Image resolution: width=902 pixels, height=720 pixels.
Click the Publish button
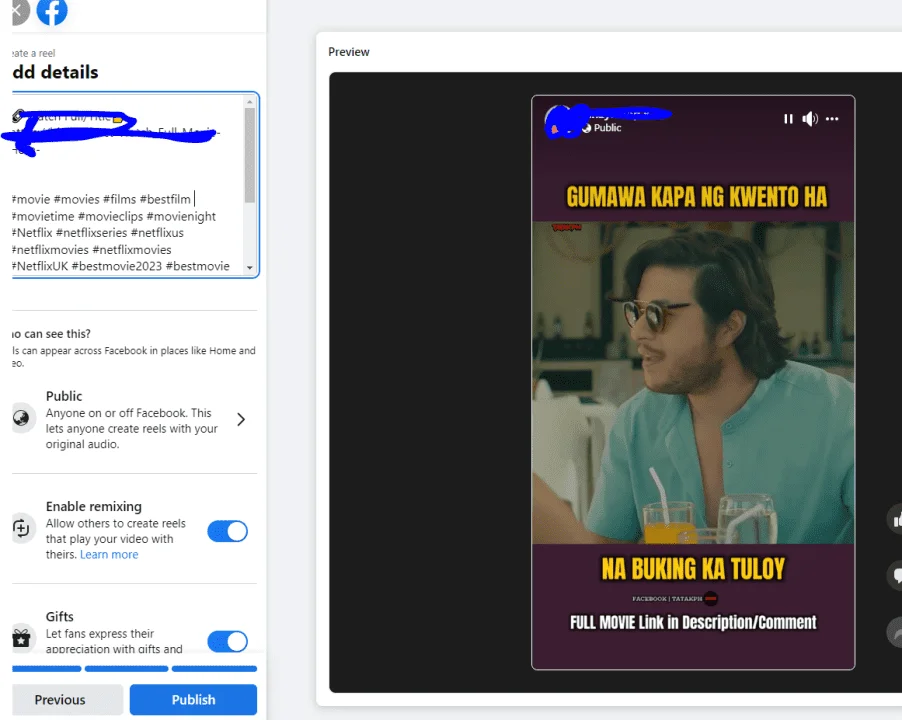tap(193, 700)
